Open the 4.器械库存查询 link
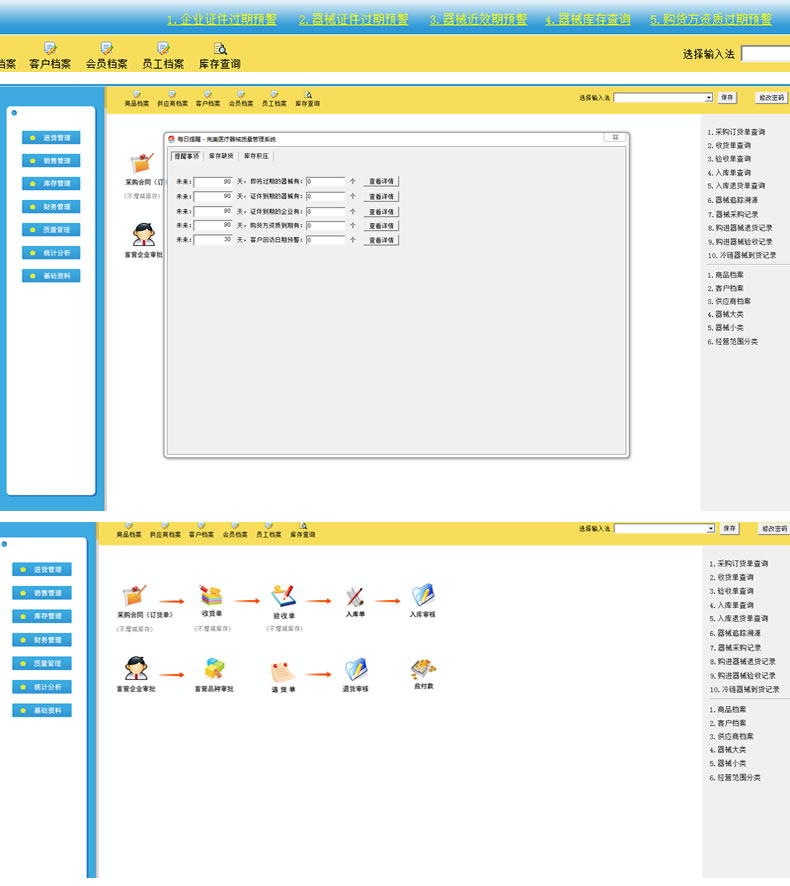Image resolution: width=790 pixels, height=886 pixels. (587, 19)
